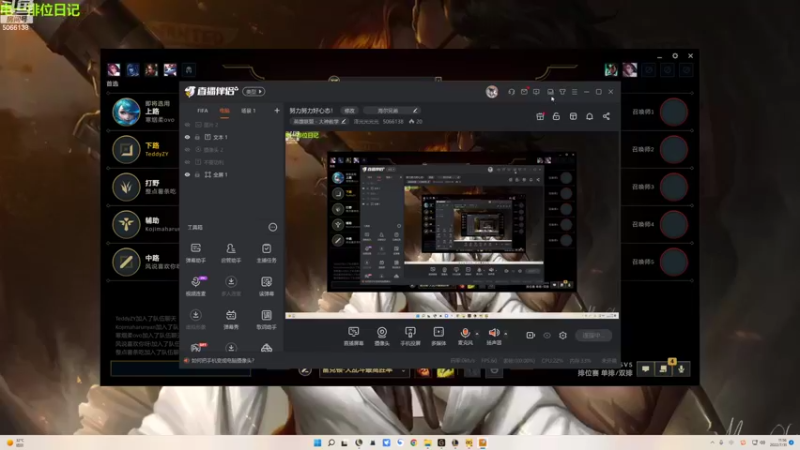Open stream settings gear beside live button
800x450 pixels.
tap(563, 335)
